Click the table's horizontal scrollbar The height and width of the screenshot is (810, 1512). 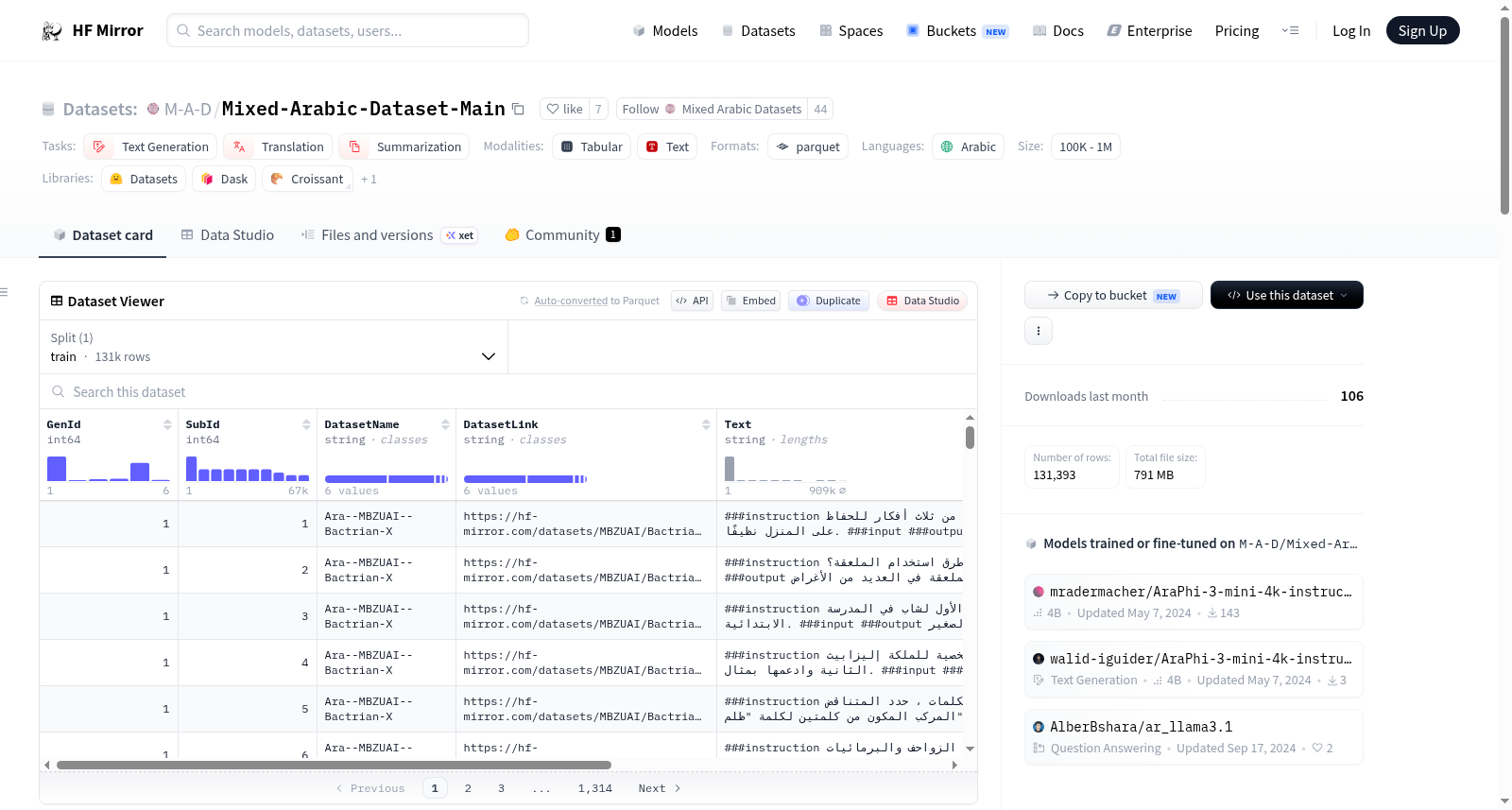[334, 765]
